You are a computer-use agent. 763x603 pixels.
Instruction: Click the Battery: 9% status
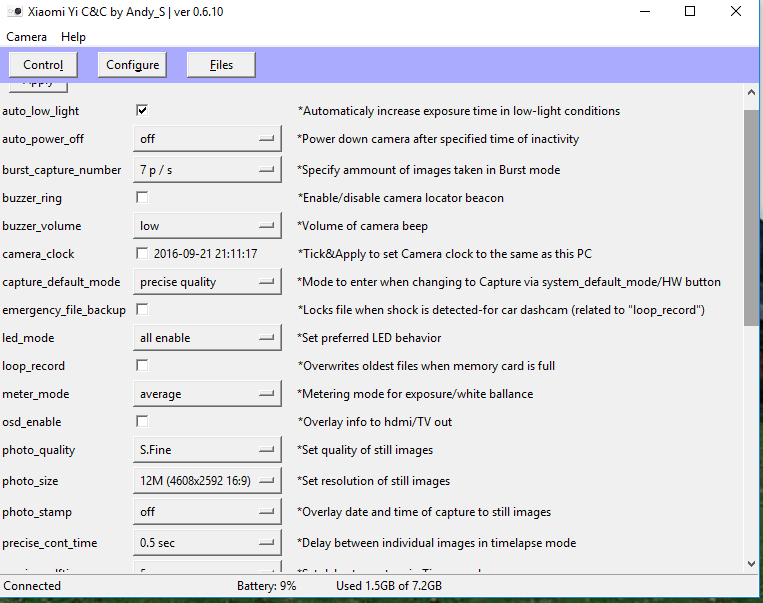tap(267, 585)
